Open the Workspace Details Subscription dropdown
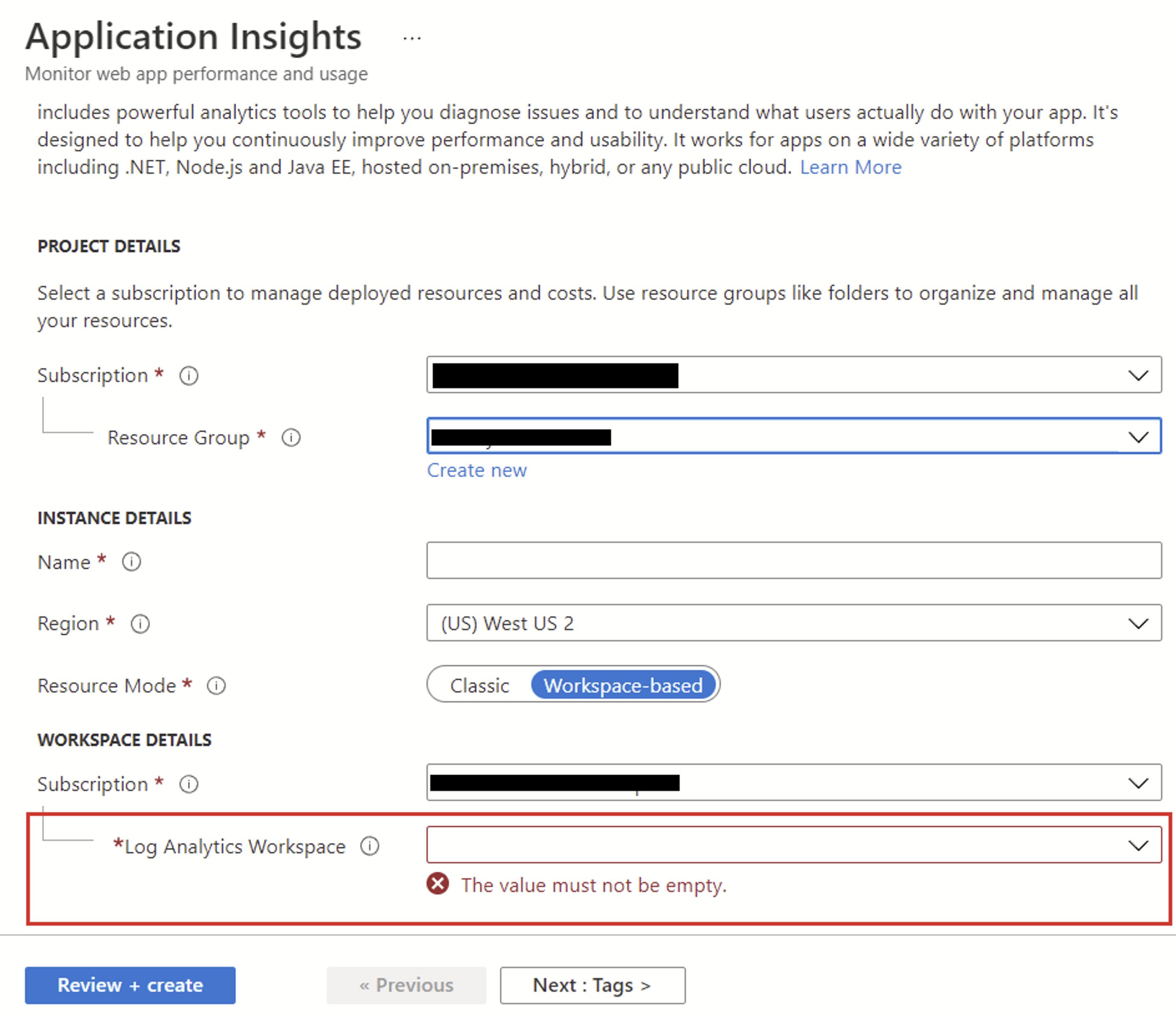Image resolution: width=1176 pixels, height=1015 pixels. pyautogui.click(x=794, y=782)
